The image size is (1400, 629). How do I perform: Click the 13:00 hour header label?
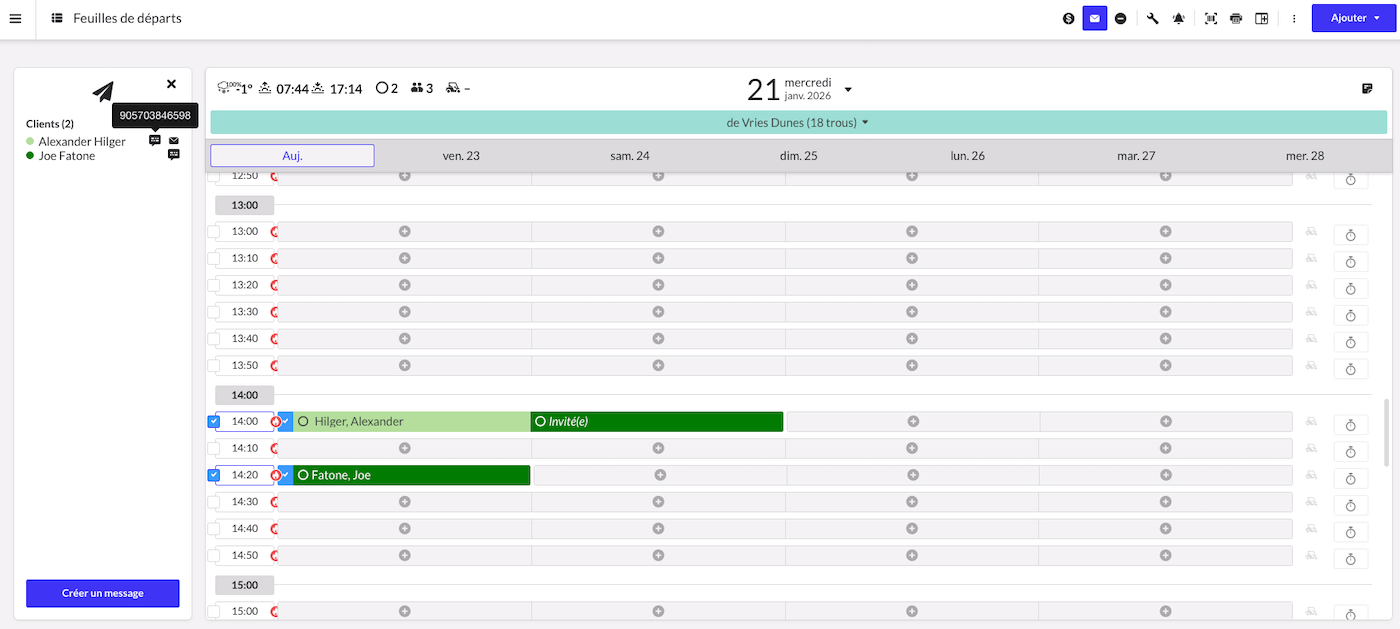click(245, 205)
